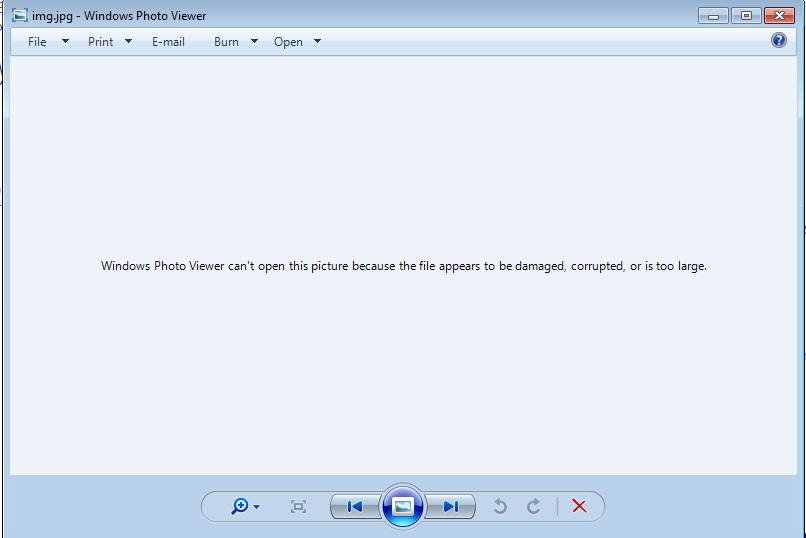Expand the Print dropdown arrow
The width and height of the screenshot is (806, 538).
(x=129, y=41)
